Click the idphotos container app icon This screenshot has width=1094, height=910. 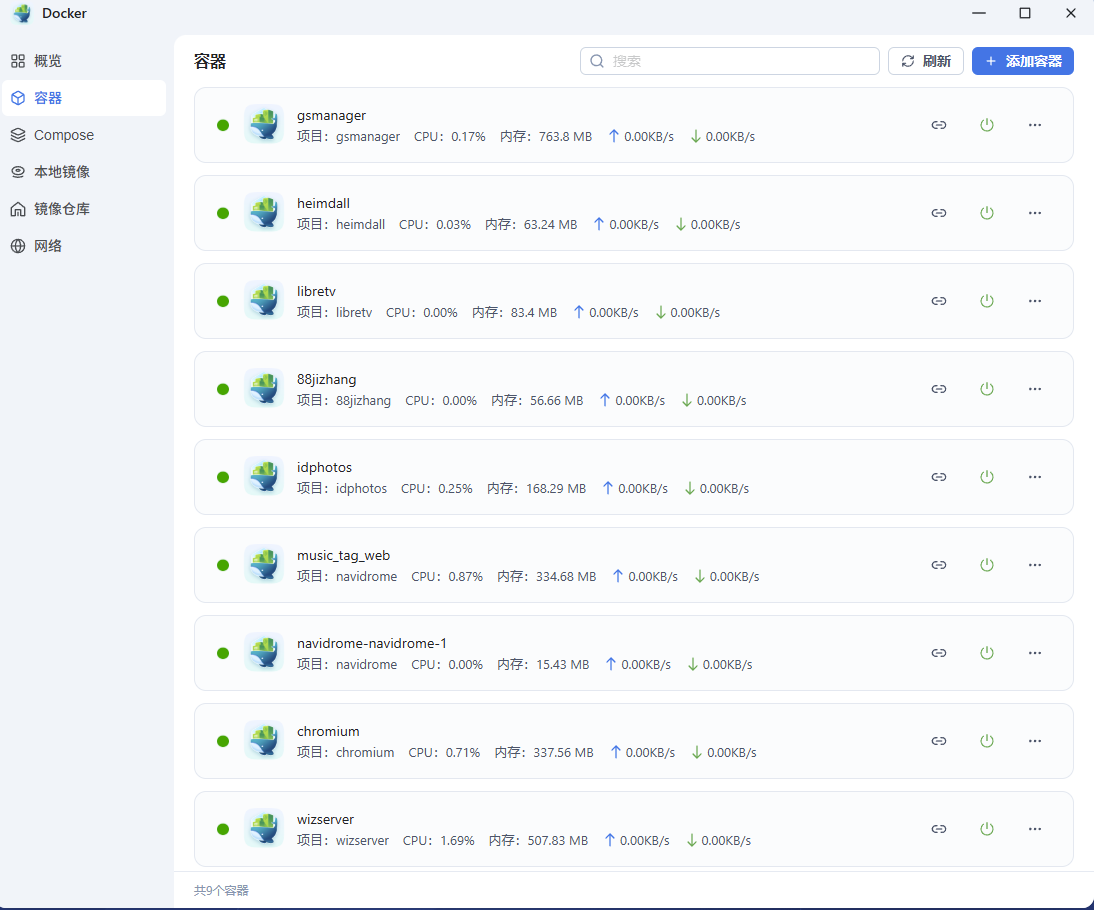[264, 476]
